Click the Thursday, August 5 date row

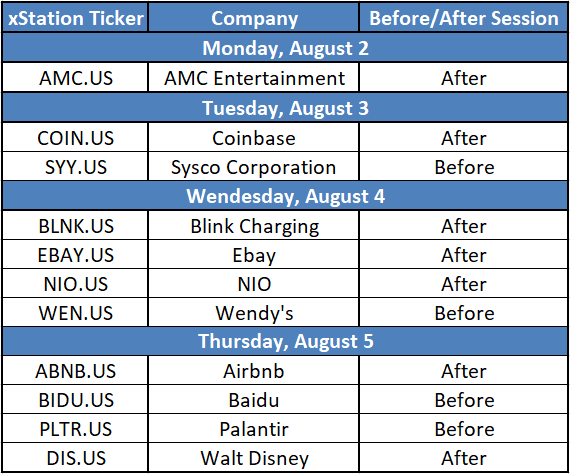[285, 341]
